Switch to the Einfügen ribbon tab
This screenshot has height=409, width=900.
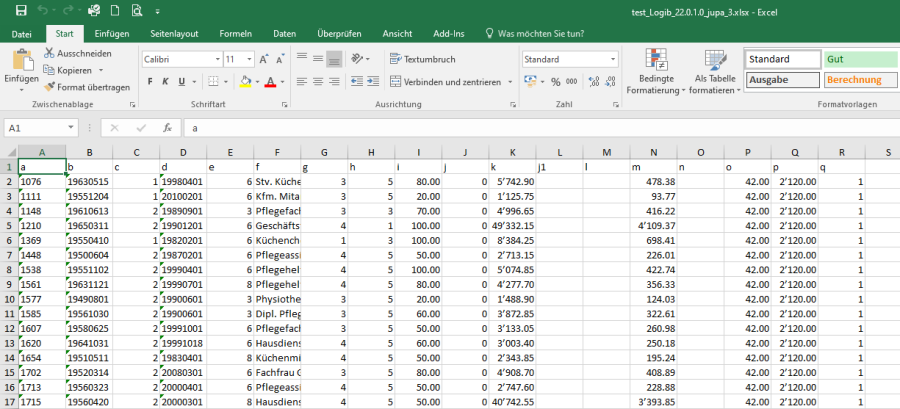coord(111,34)
